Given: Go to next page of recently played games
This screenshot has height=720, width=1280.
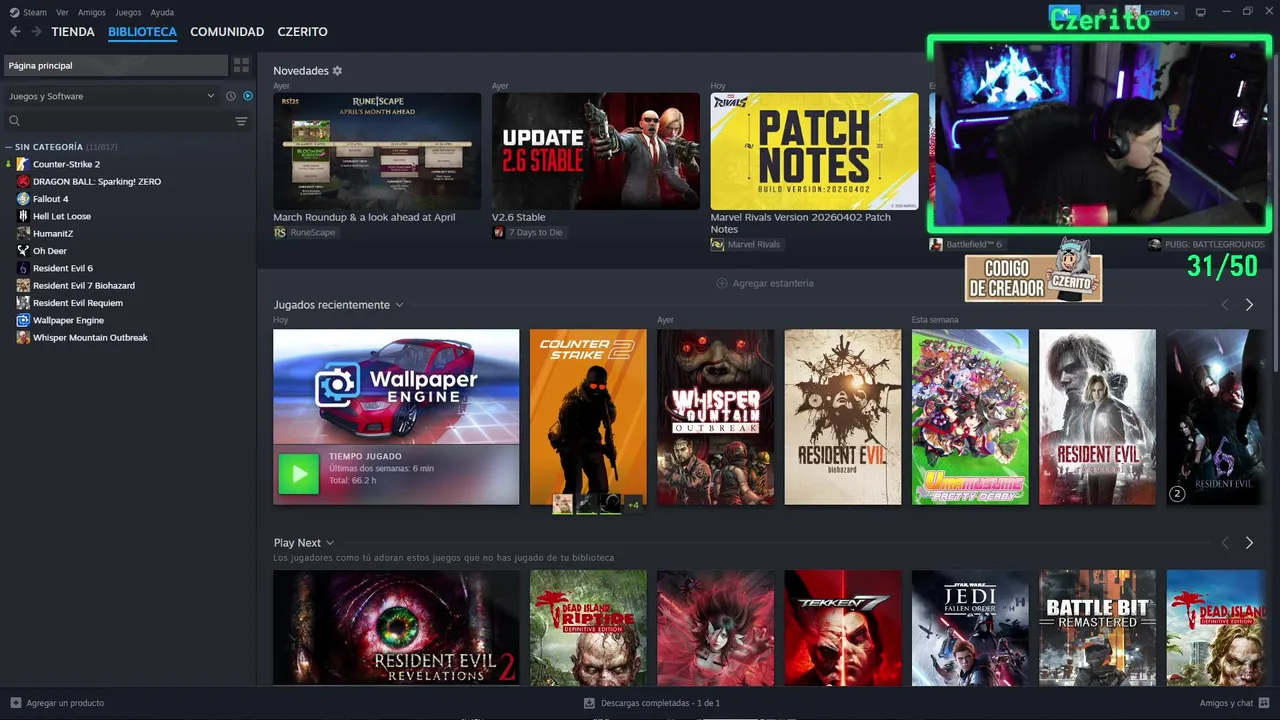Looking at the screenshot, I should (1249, 305).
